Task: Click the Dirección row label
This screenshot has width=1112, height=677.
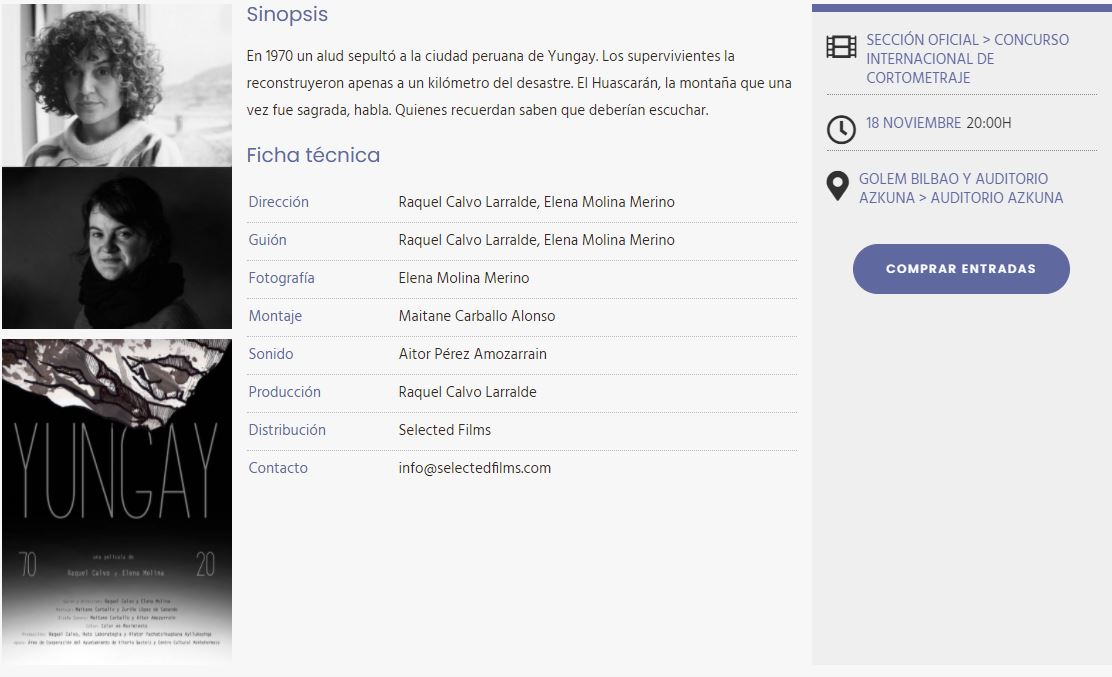Action: [x=278, y=202]
